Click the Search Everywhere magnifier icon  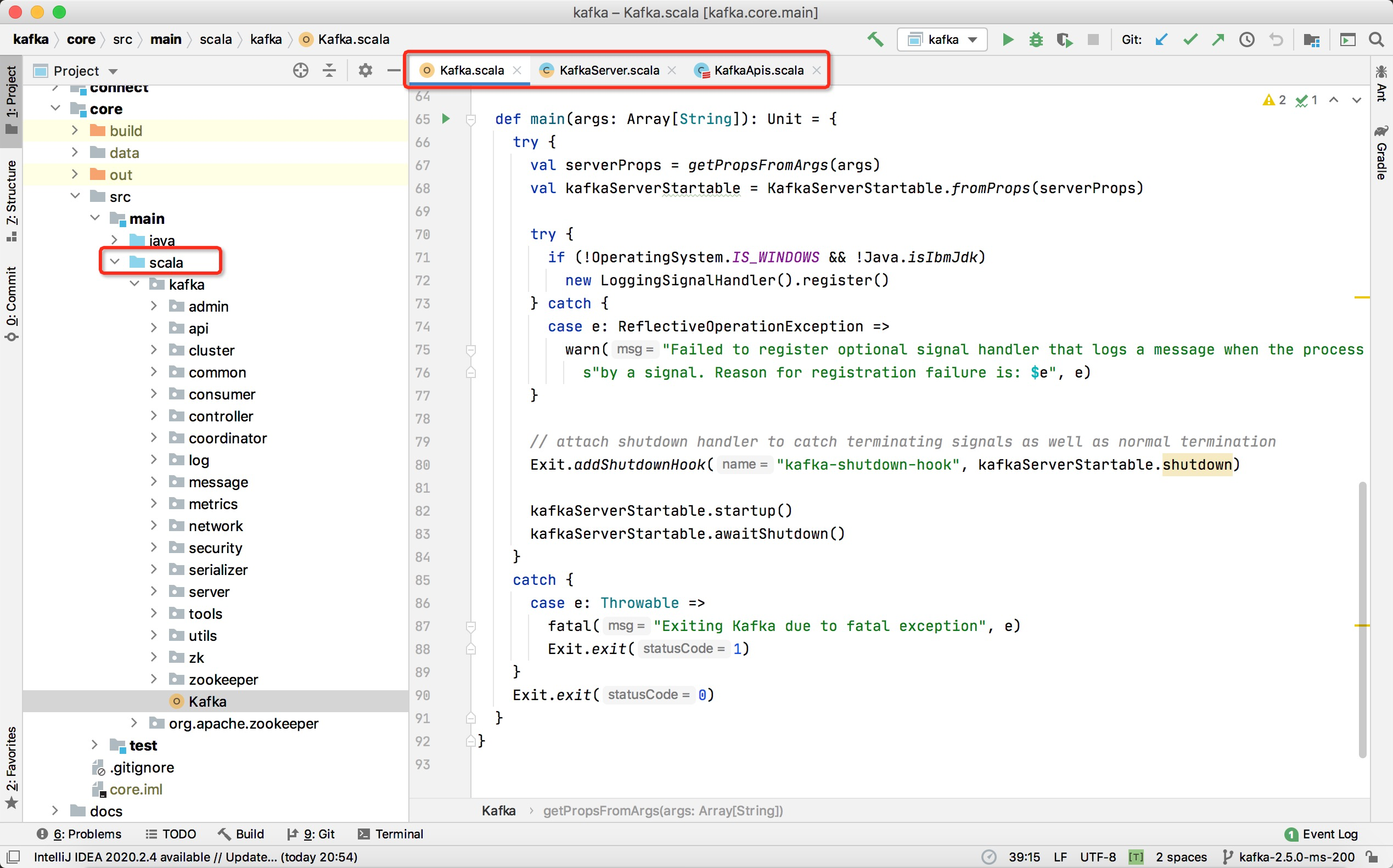click(1377, 40)
